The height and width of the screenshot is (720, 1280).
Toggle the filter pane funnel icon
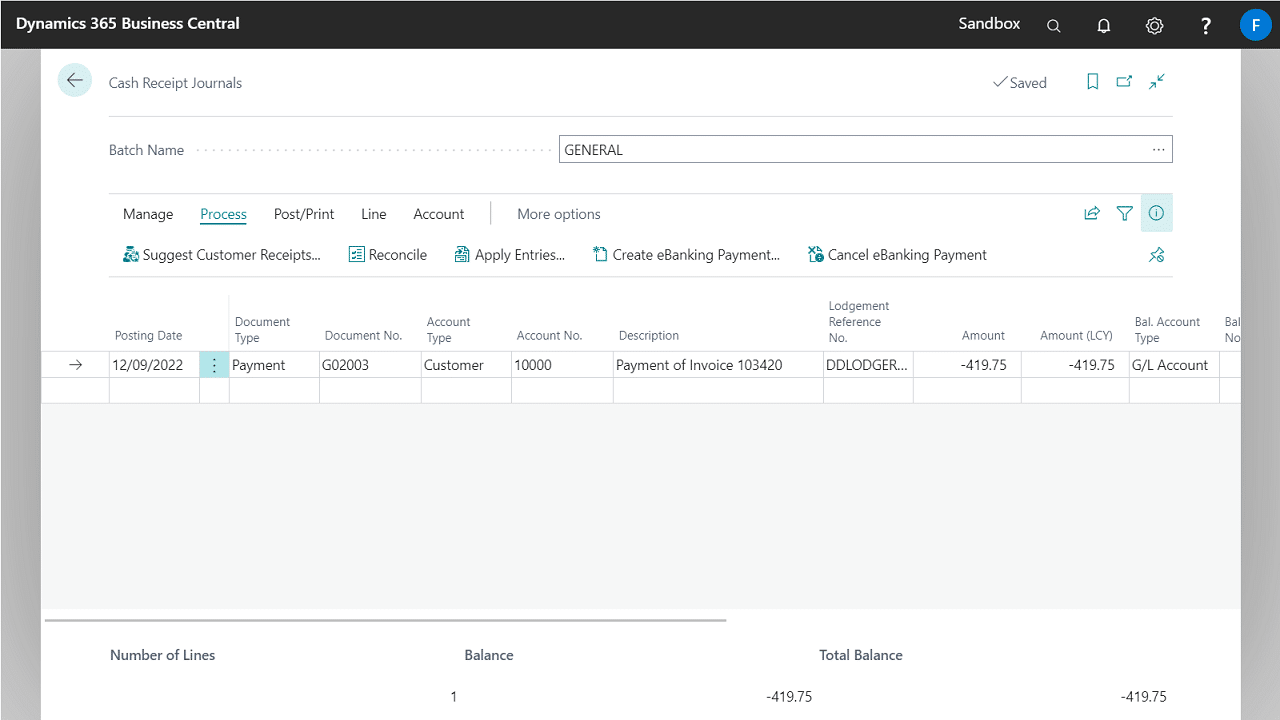(1125, 213)
